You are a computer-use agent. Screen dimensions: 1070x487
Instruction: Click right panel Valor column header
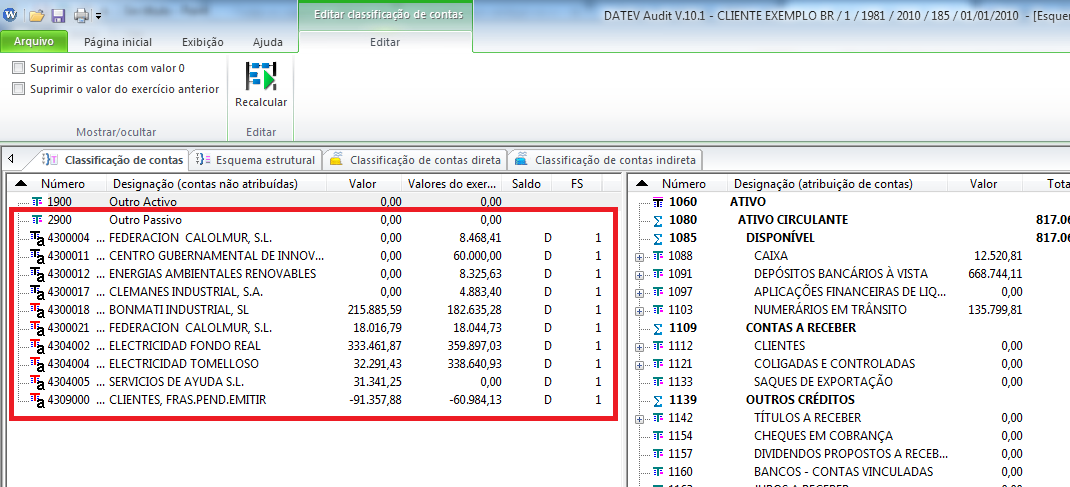(x=983, y=183)
